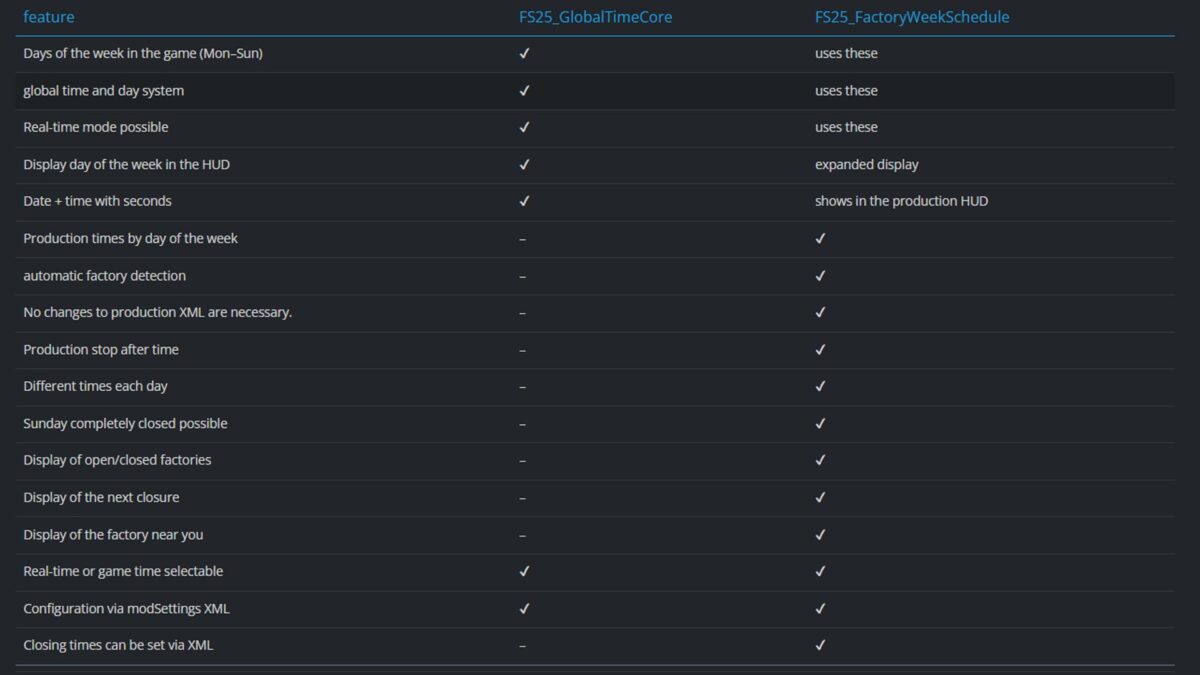
Task: Click the FS25_GlobalTimeCore column header
Action: click(595, 17)
